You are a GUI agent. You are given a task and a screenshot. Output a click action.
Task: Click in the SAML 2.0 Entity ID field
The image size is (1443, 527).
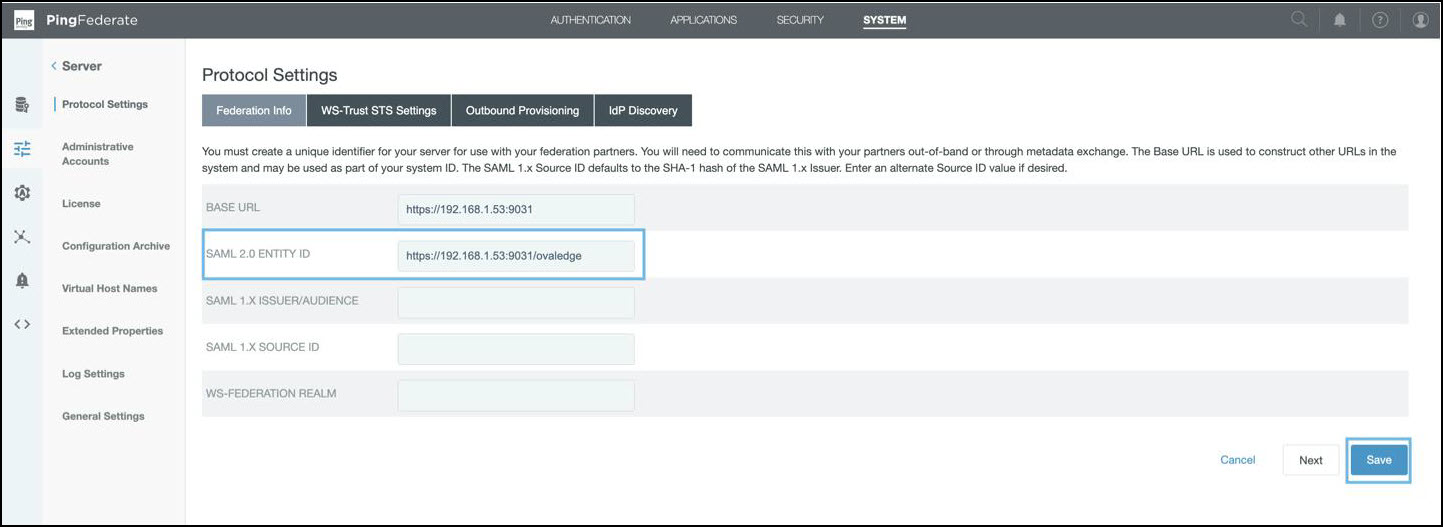[x=515, y=256]
